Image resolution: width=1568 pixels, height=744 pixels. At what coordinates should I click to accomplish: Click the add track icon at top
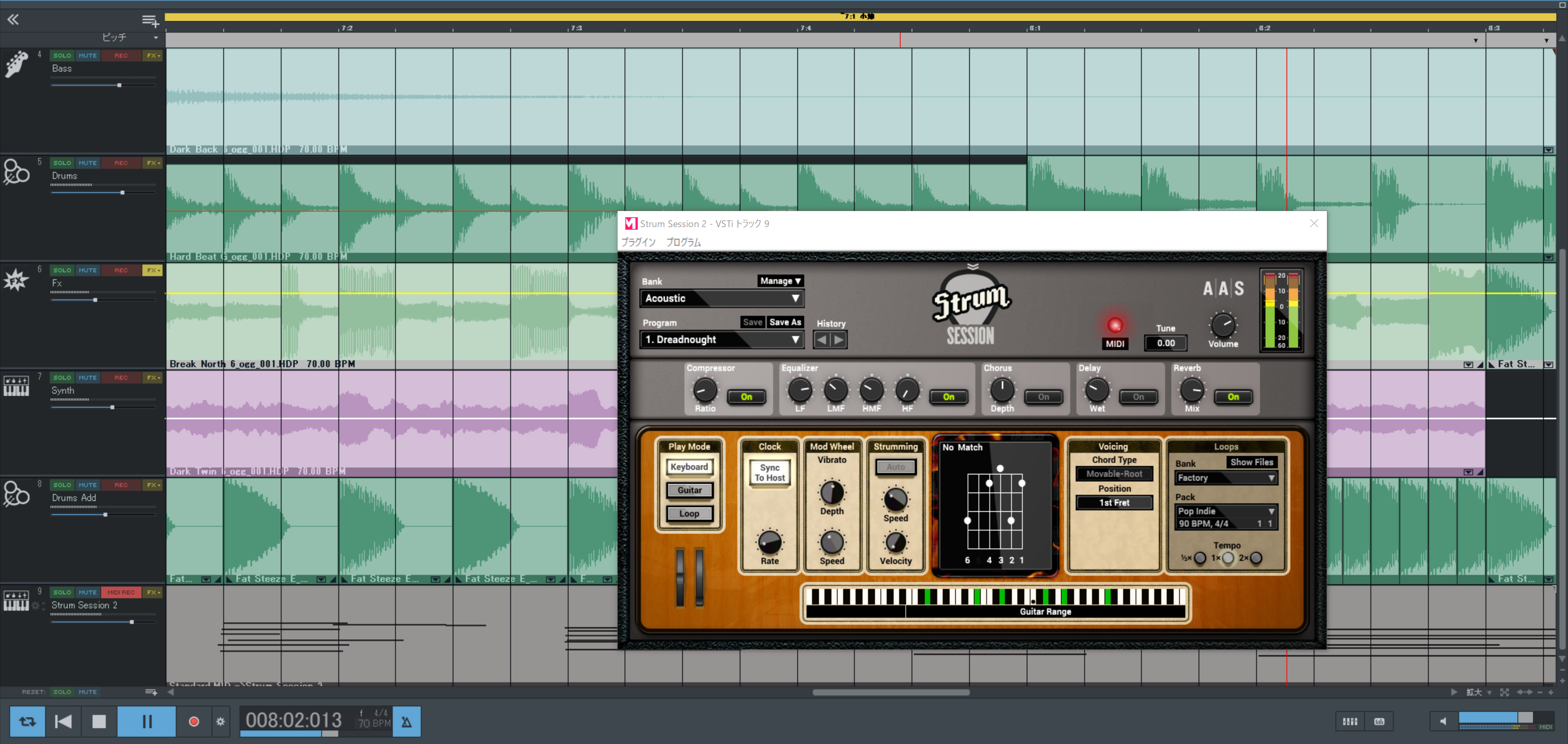(x=150, y=21)
